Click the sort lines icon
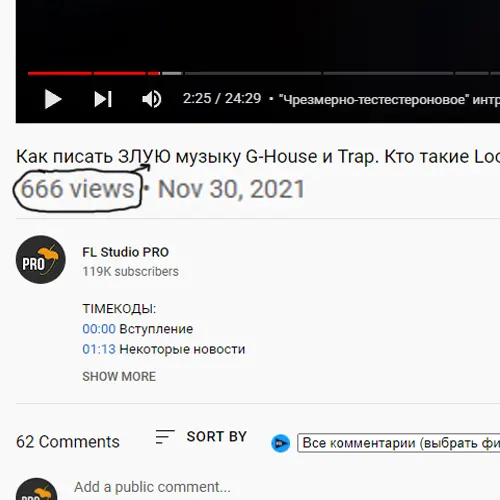 (x=165, y=437)
